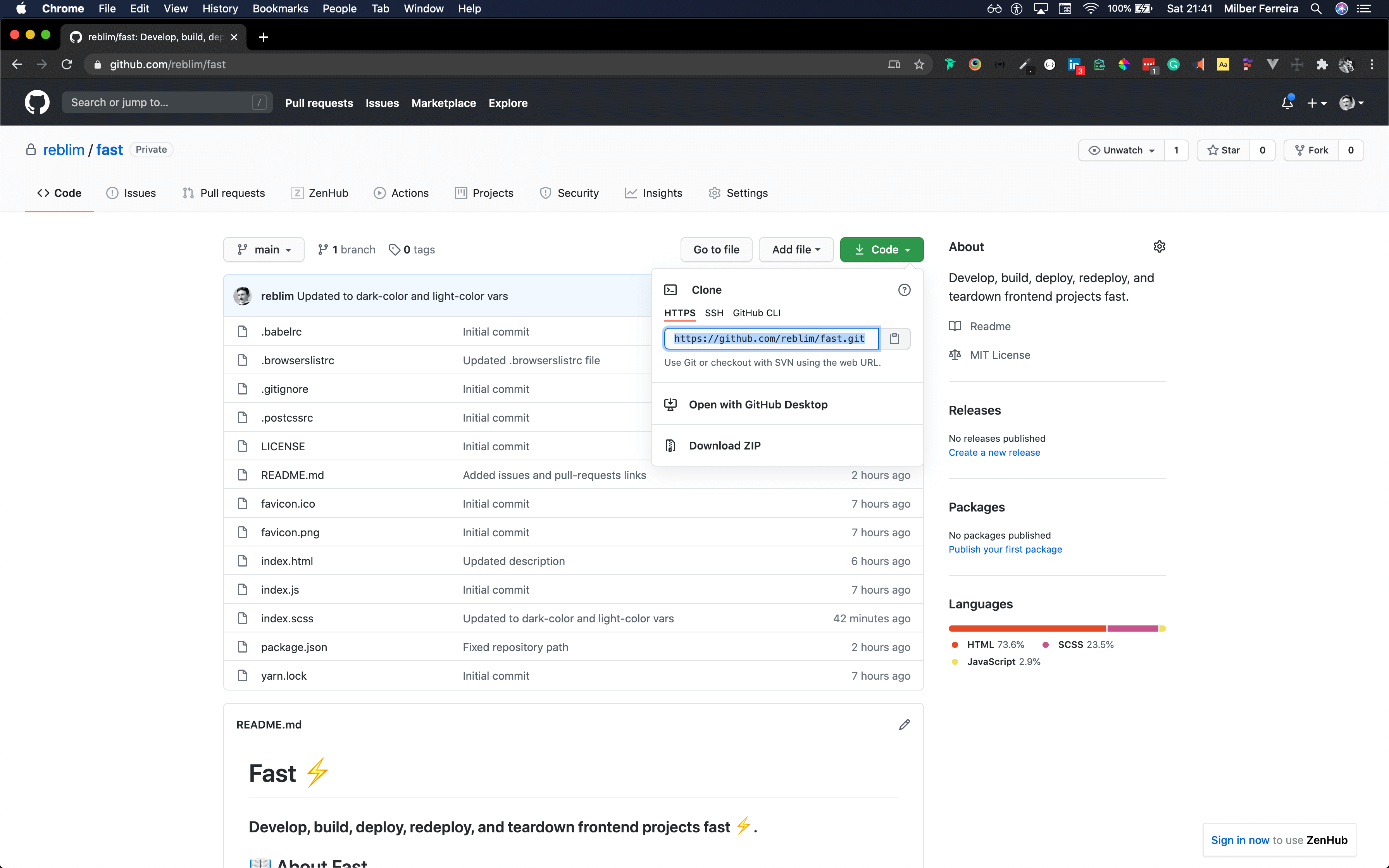Copy the clone URL with clipboard icon

tap(894, 339)
